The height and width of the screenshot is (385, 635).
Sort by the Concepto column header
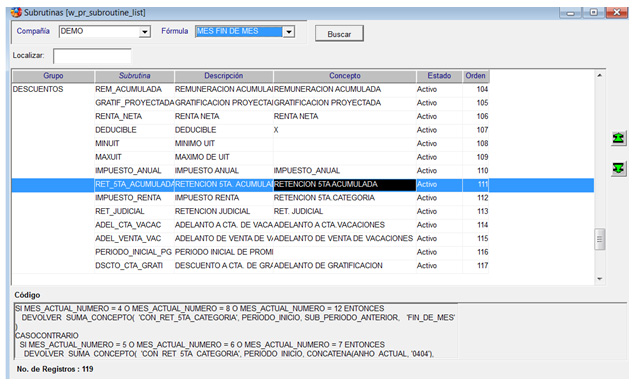345,76
